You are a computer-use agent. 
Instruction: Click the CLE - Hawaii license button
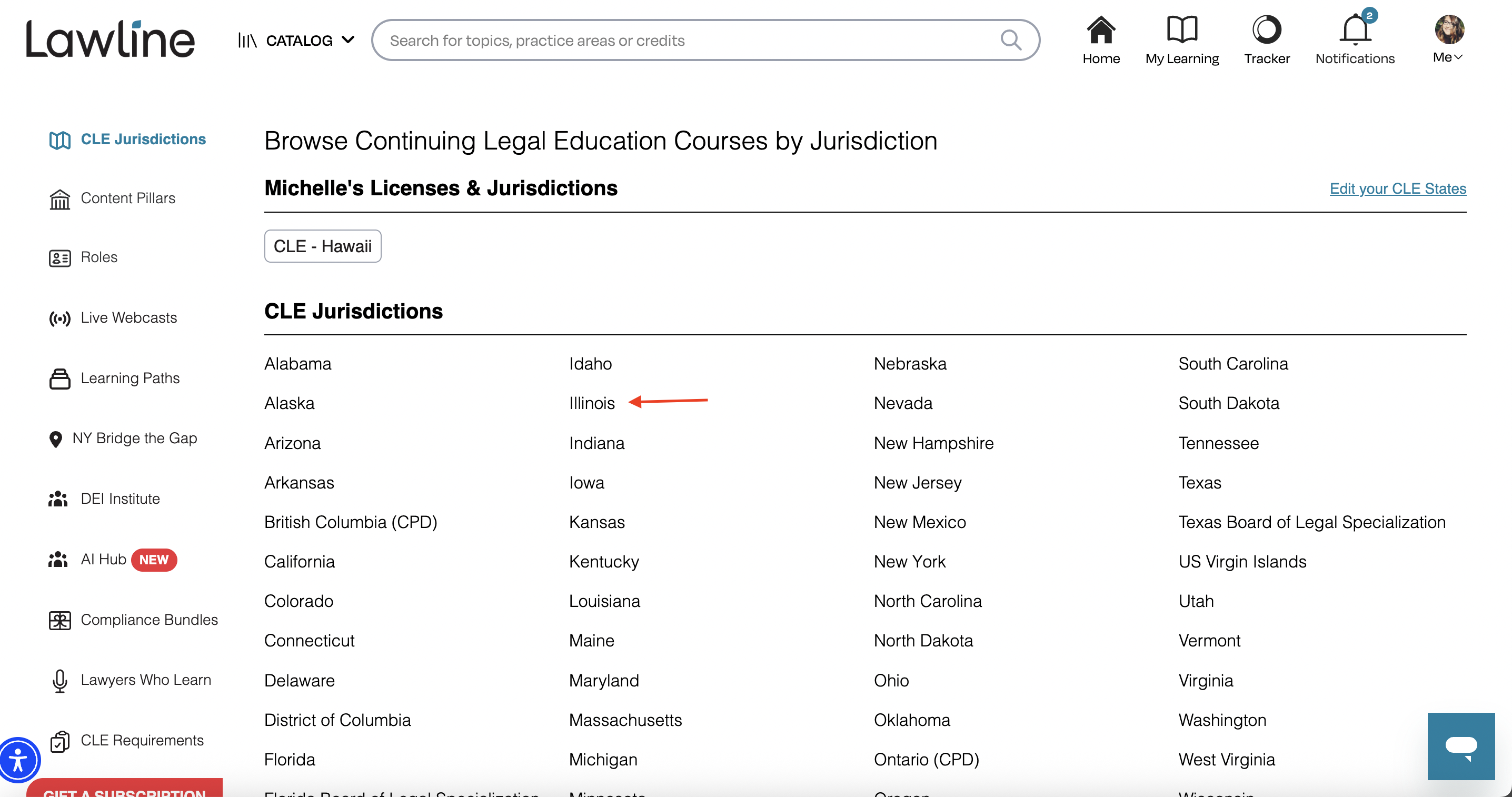[322, 246]
